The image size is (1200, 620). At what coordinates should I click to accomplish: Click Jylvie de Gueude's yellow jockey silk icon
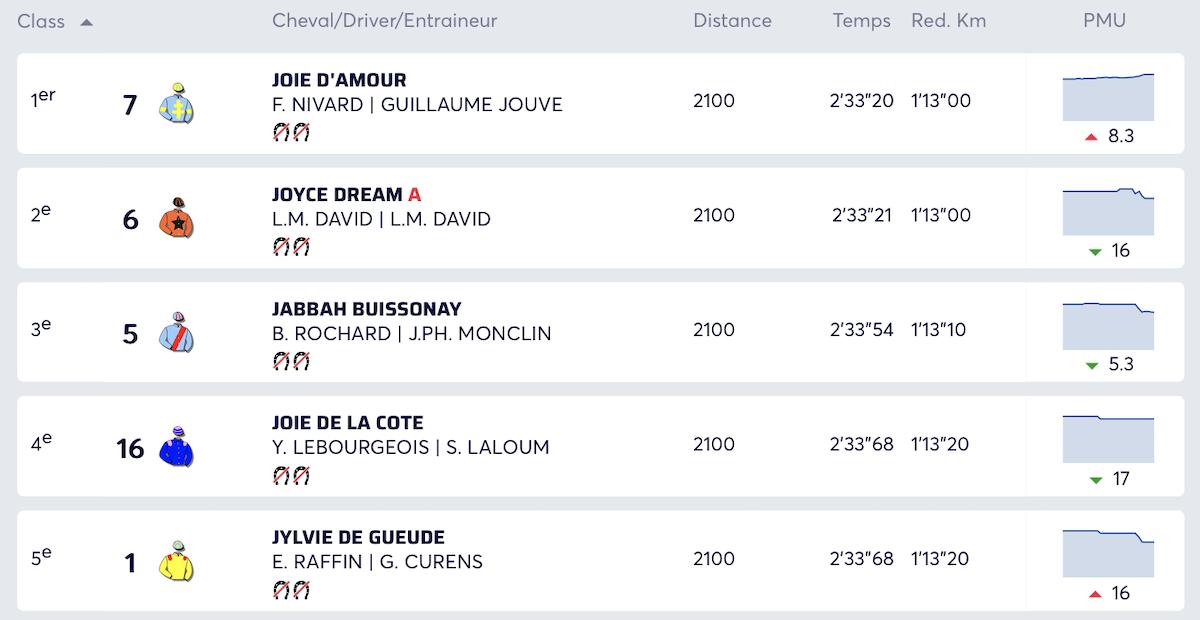coord(176,561)
